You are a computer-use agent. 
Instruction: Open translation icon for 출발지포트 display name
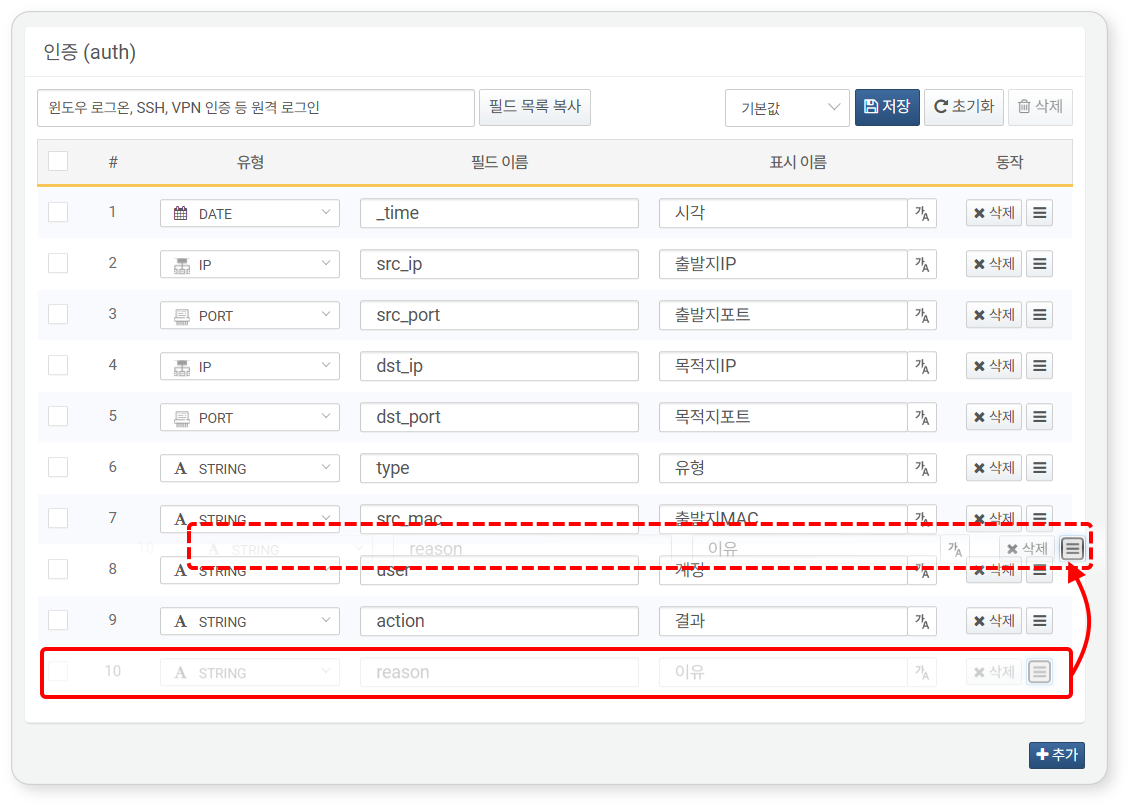[922, 315]
